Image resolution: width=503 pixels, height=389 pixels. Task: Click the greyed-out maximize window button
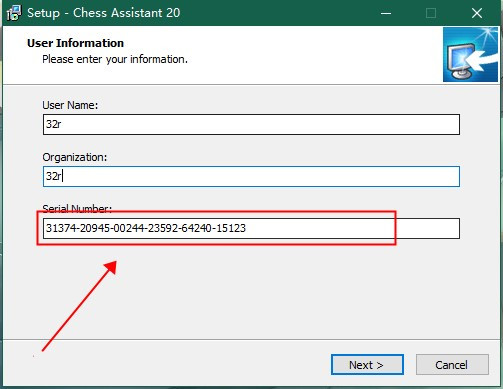tap(431, 13)
